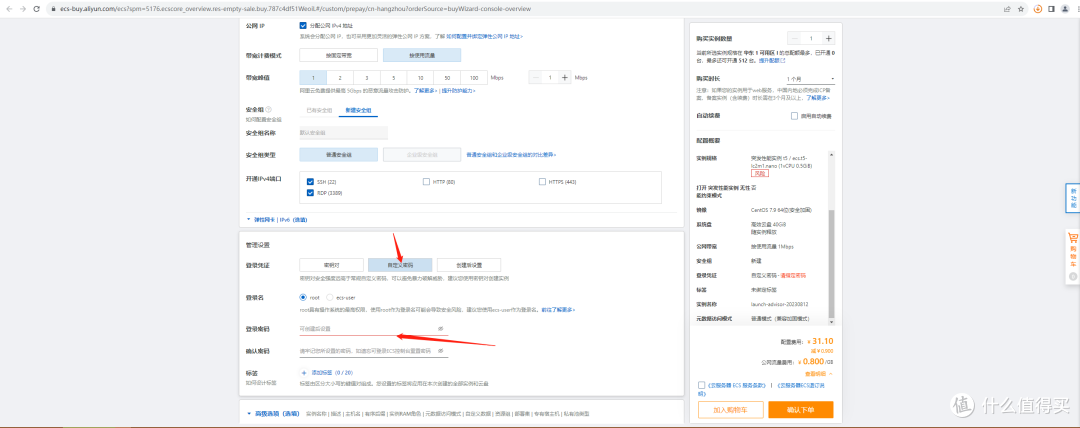Image resolution: width=1080 pixels, height=428 pixels.
Task: Expand the 查看明细 price details
Action: (818, 373)
